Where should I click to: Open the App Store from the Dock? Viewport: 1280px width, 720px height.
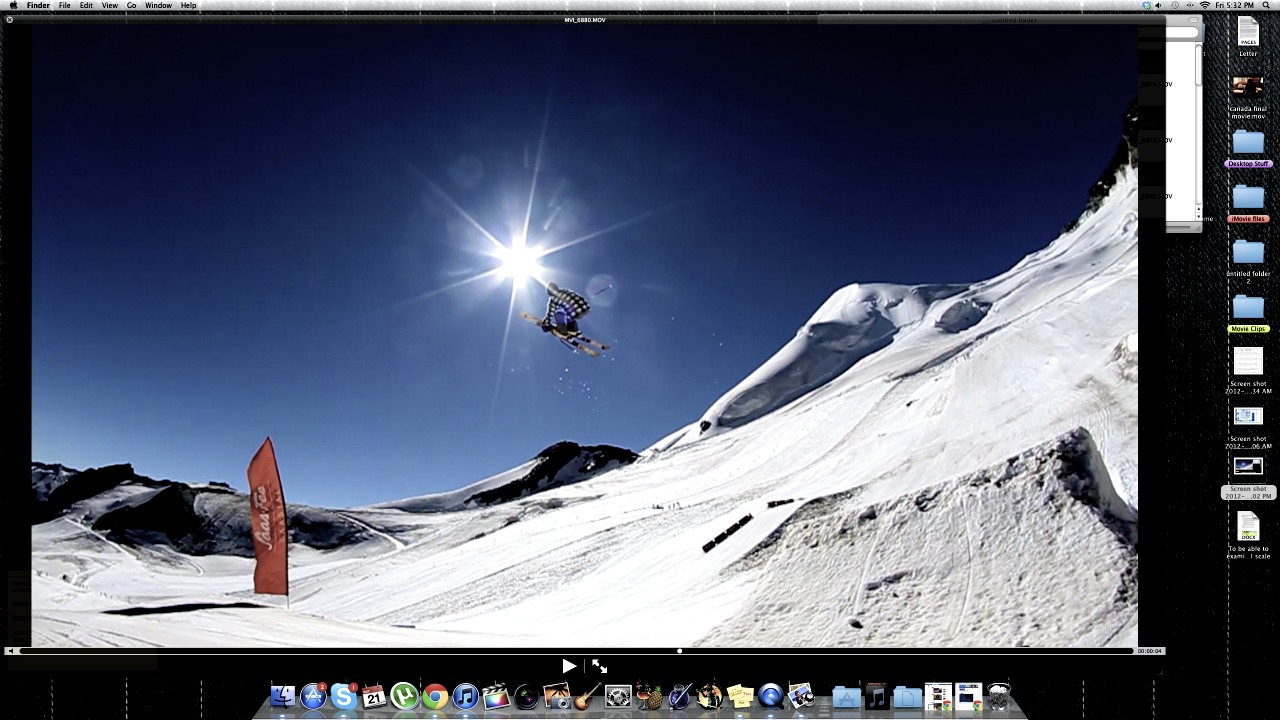tap(313, 697)
